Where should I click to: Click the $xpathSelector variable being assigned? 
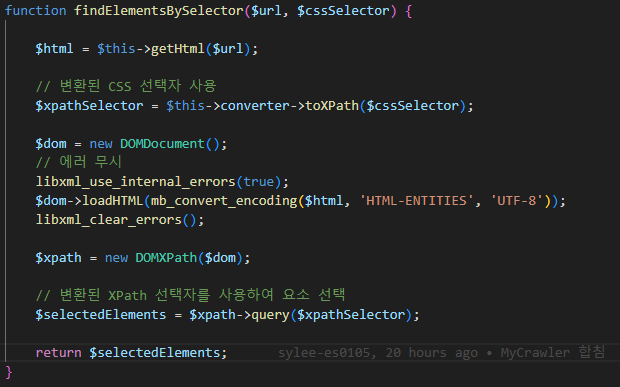(x=89, y=106)
